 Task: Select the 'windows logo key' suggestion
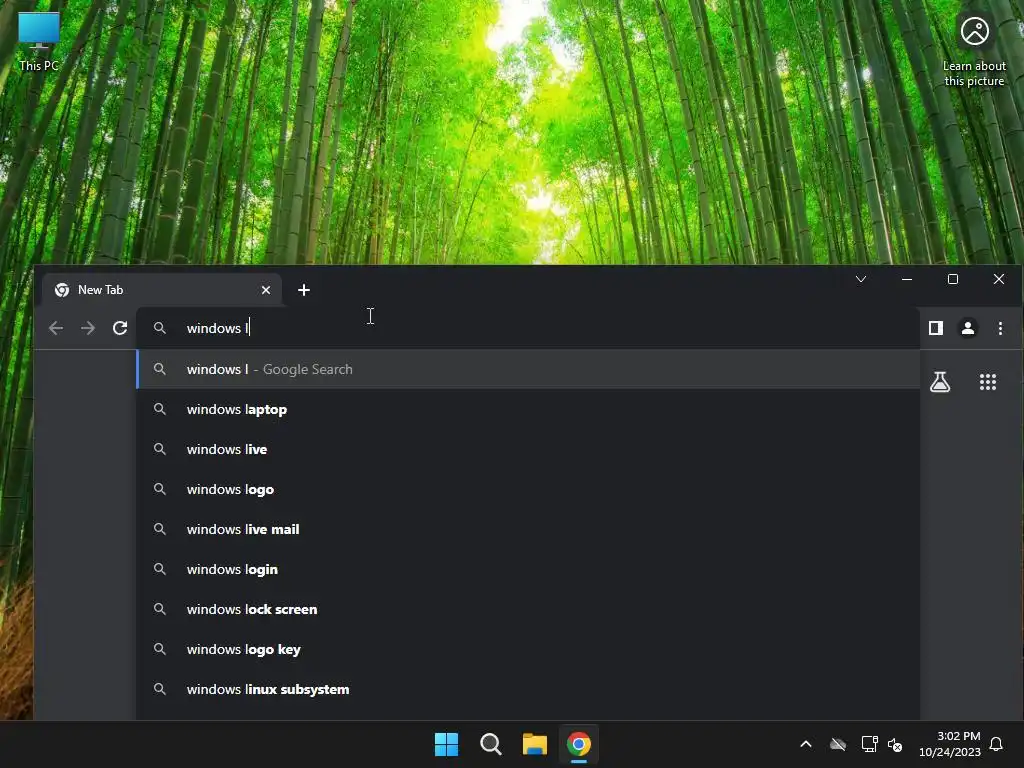528,649
